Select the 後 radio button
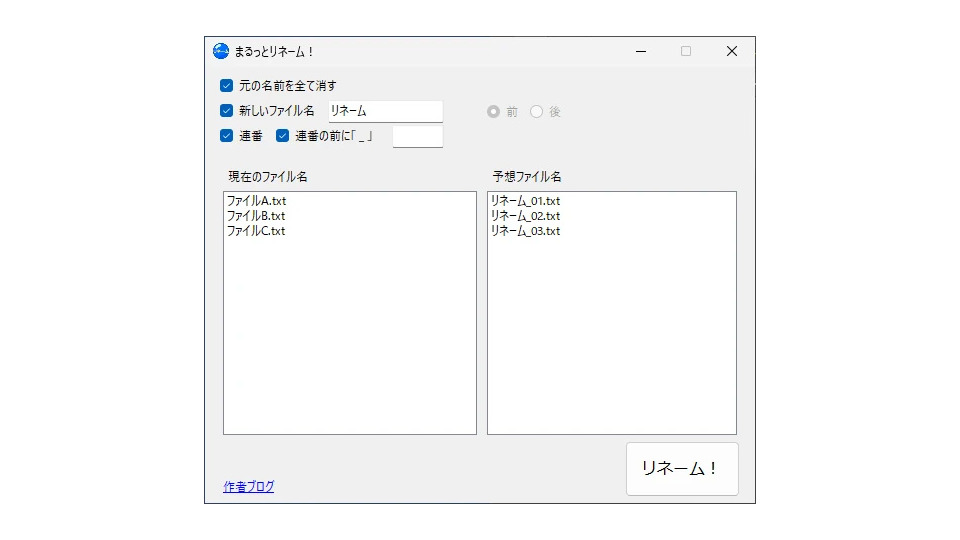 pos(536,111)
